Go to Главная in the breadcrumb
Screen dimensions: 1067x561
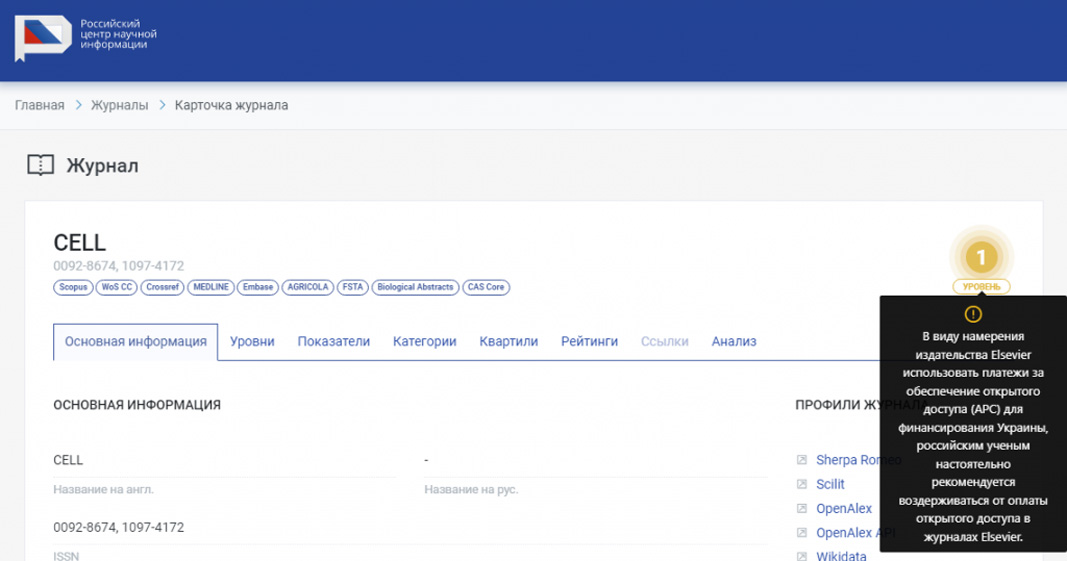point(39,106)
